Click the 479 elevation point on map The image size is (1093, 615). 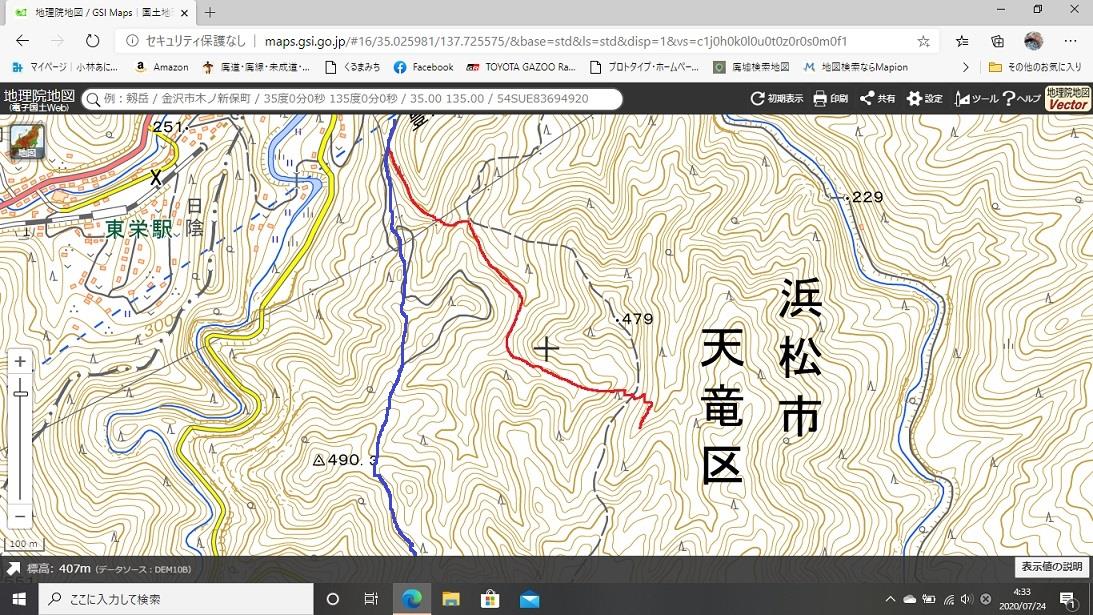tap(636, 319)
